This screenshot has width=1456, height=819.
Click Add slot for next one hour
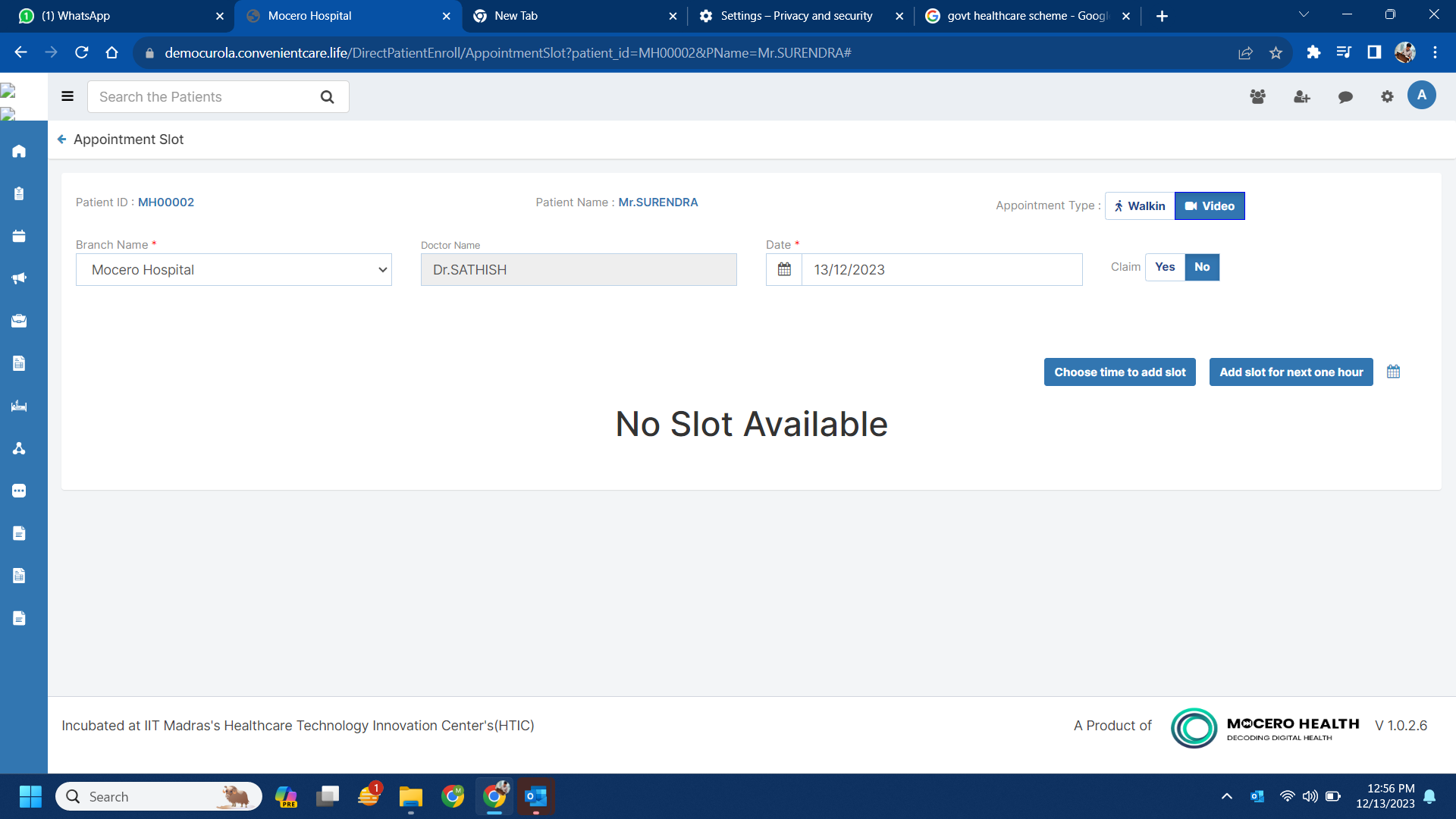(x=1291, y=372)
